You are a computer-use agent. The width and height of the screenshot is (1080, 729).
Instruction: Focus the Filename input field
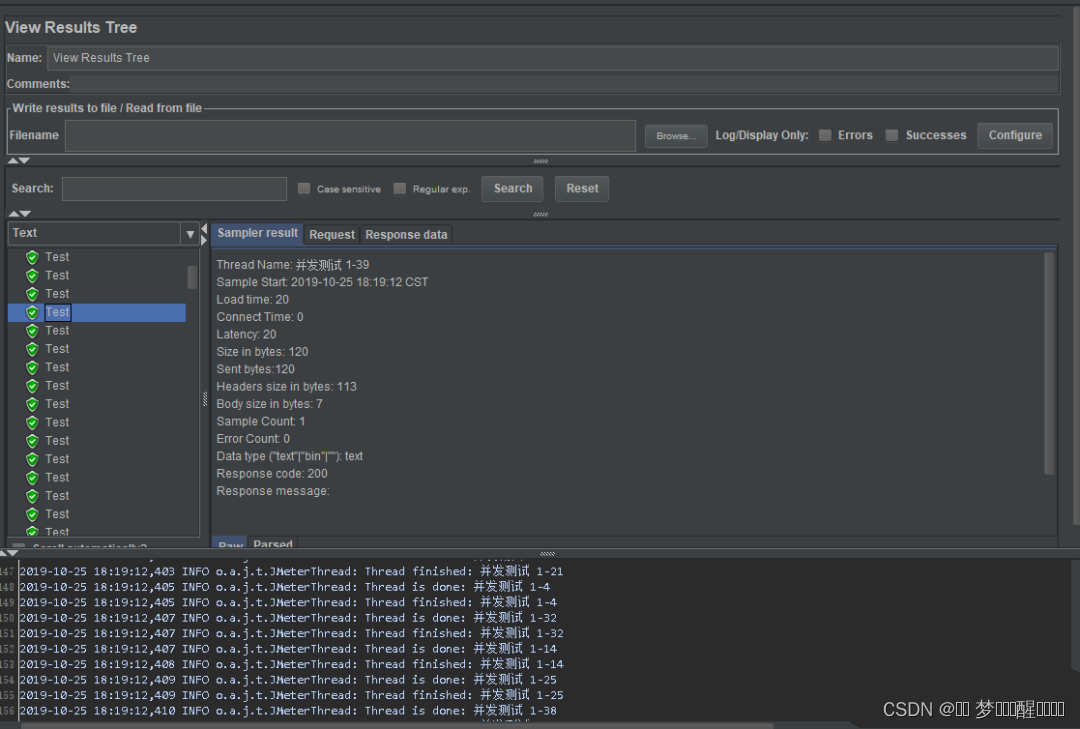click(x=350, y=136)
